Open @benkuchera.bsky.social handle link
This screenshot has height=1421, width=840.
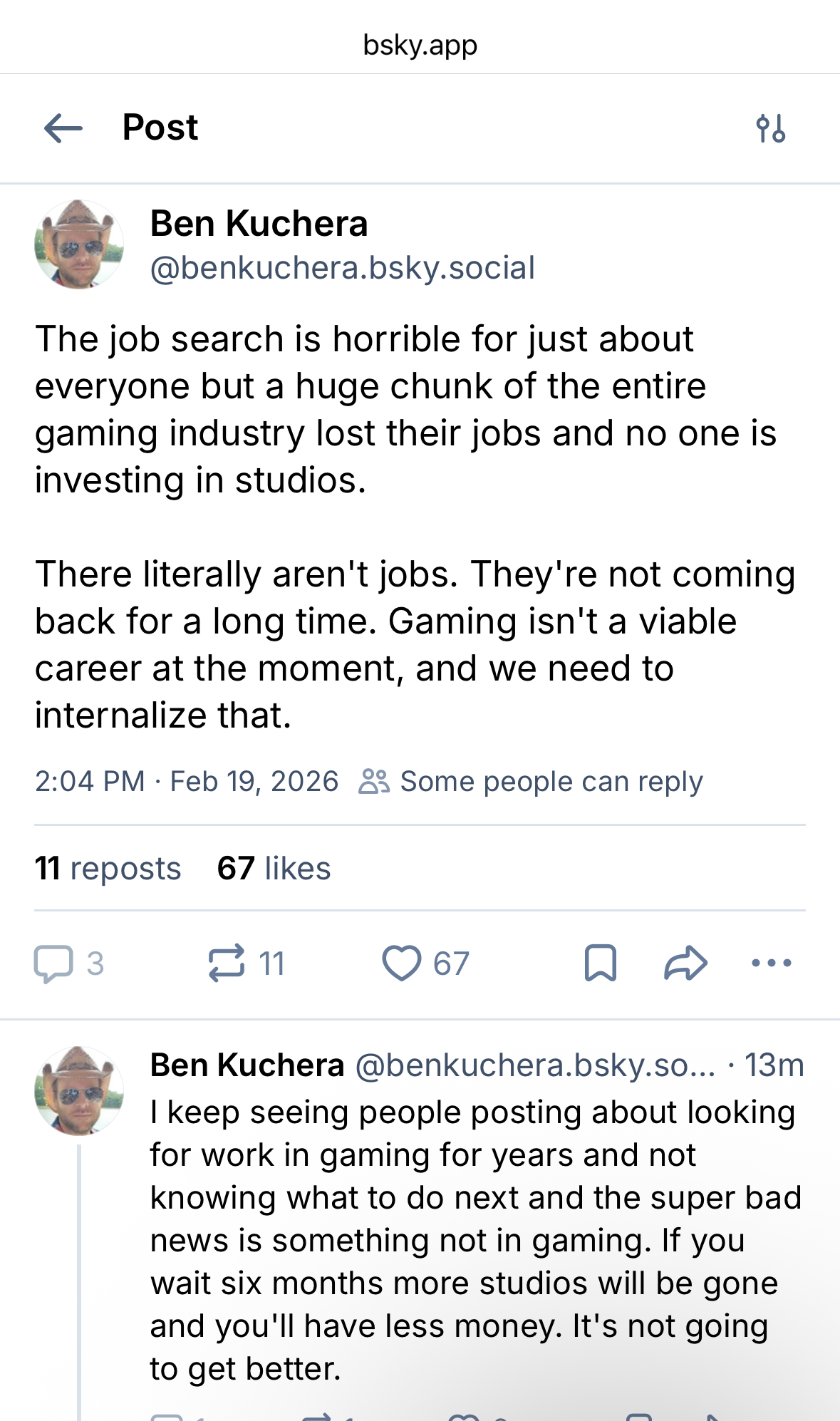tap(342, 268)
